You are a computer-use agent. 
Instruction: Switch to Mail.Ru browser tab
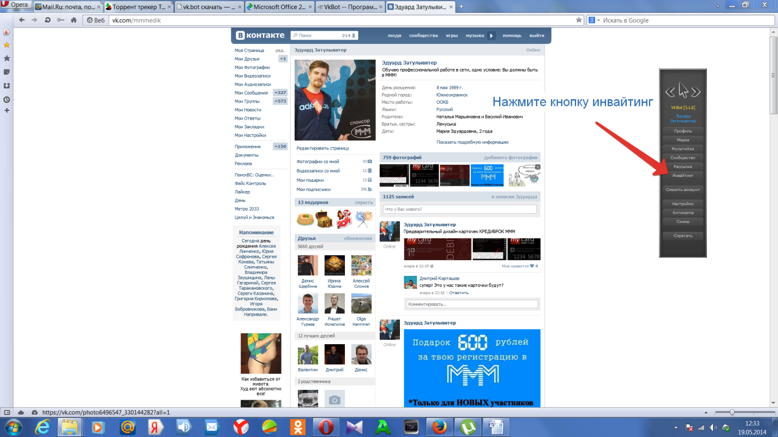(67, 7)
